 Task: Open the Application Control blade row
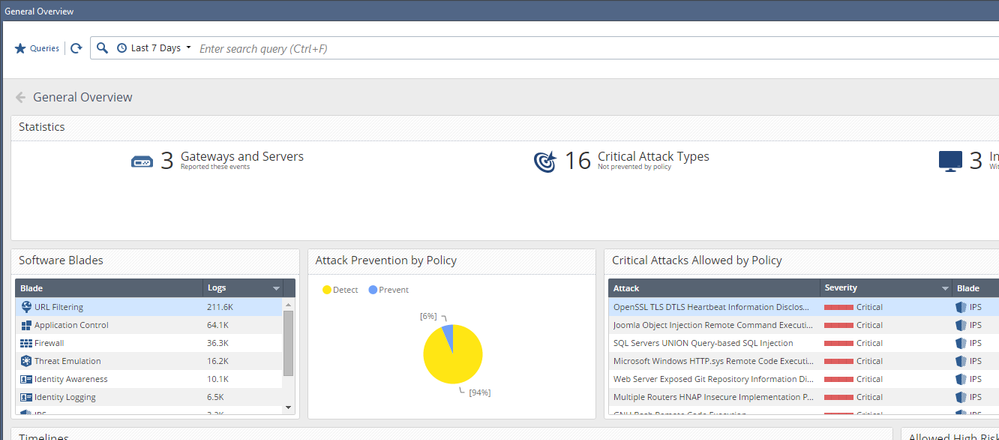pyautogui.click(x=71, y=325)
